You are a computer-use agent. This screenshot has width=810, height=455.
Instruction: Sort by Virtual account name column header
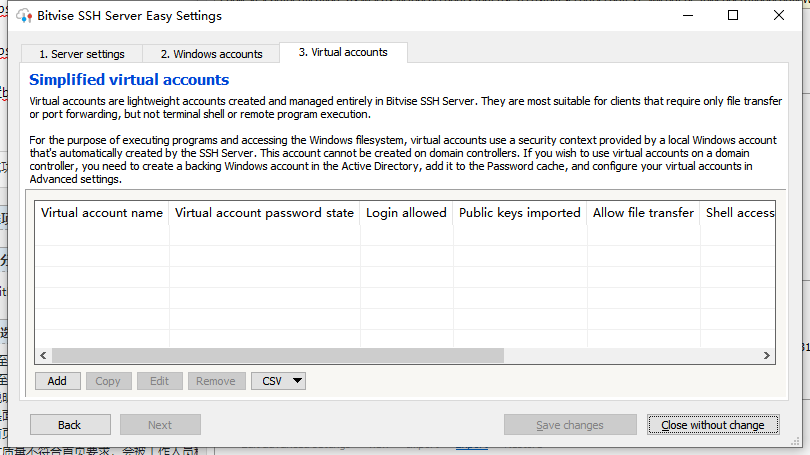102,213
